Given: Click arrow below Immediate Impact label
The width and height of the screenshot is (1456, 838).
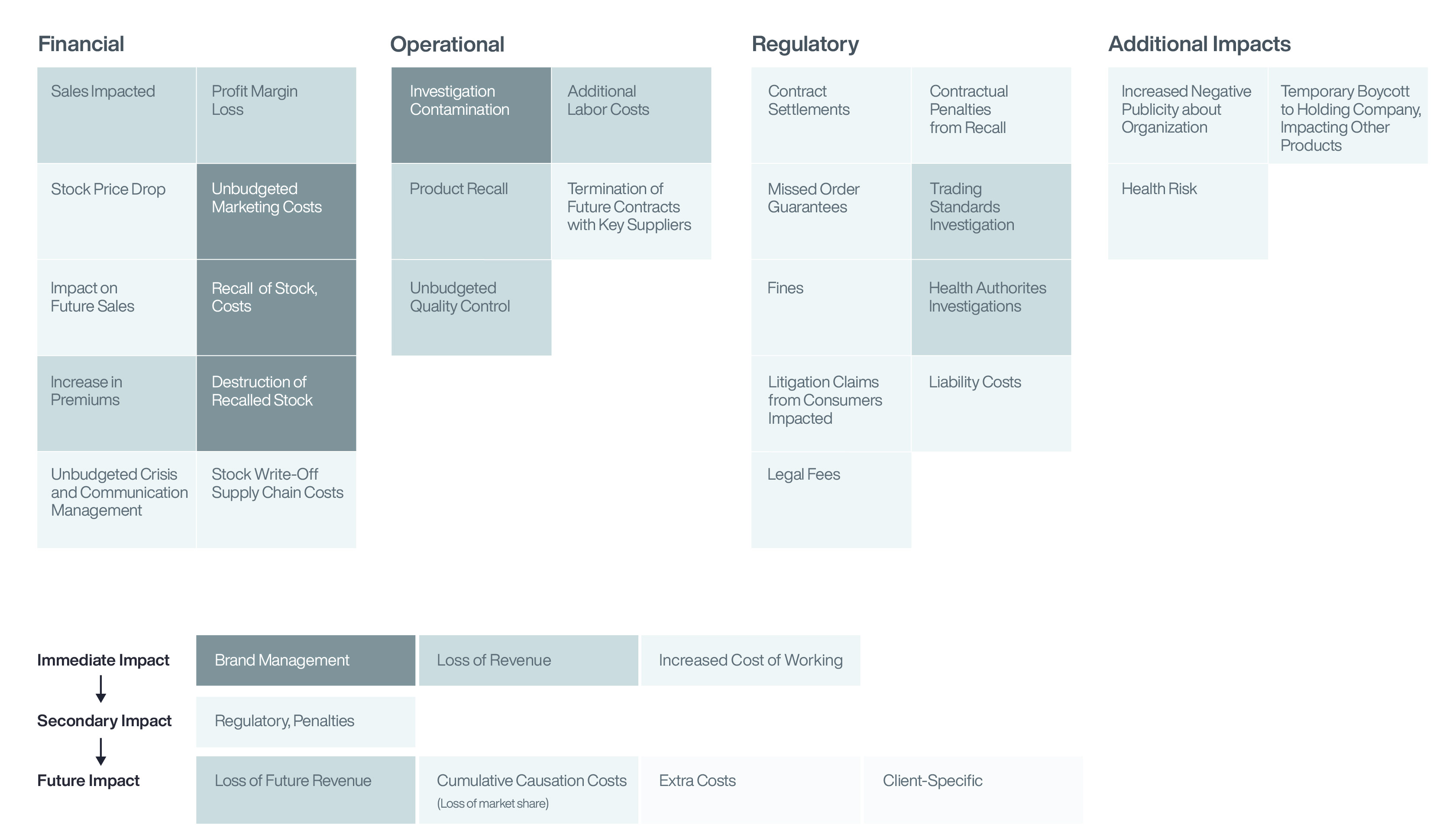Looking at the screenshot, I should coord(100,689).
